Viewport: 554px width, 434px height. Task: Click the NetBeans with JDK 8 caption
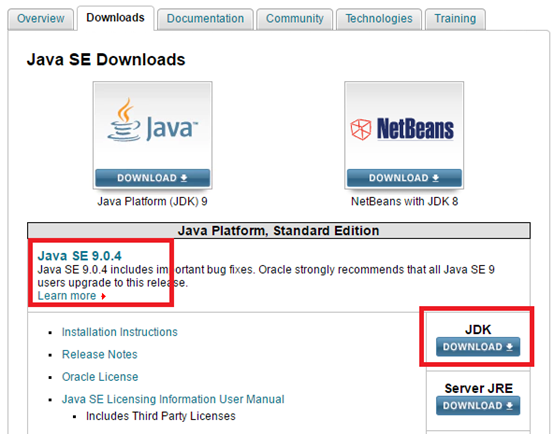pos(405,201)
